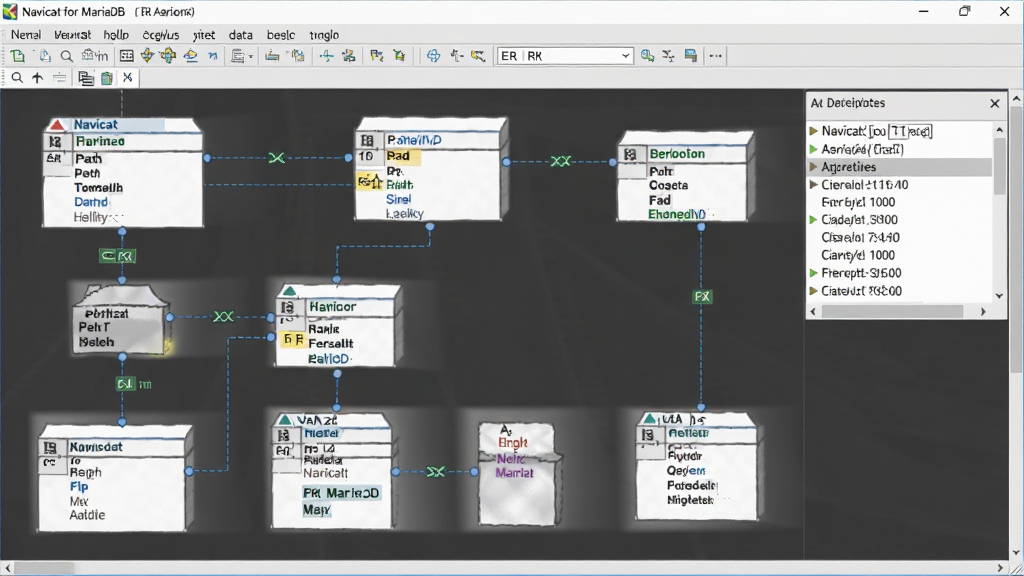Click the new document icon in the toolbar
The height and width of the screenshot is (576, 1024).
point(18,56)
